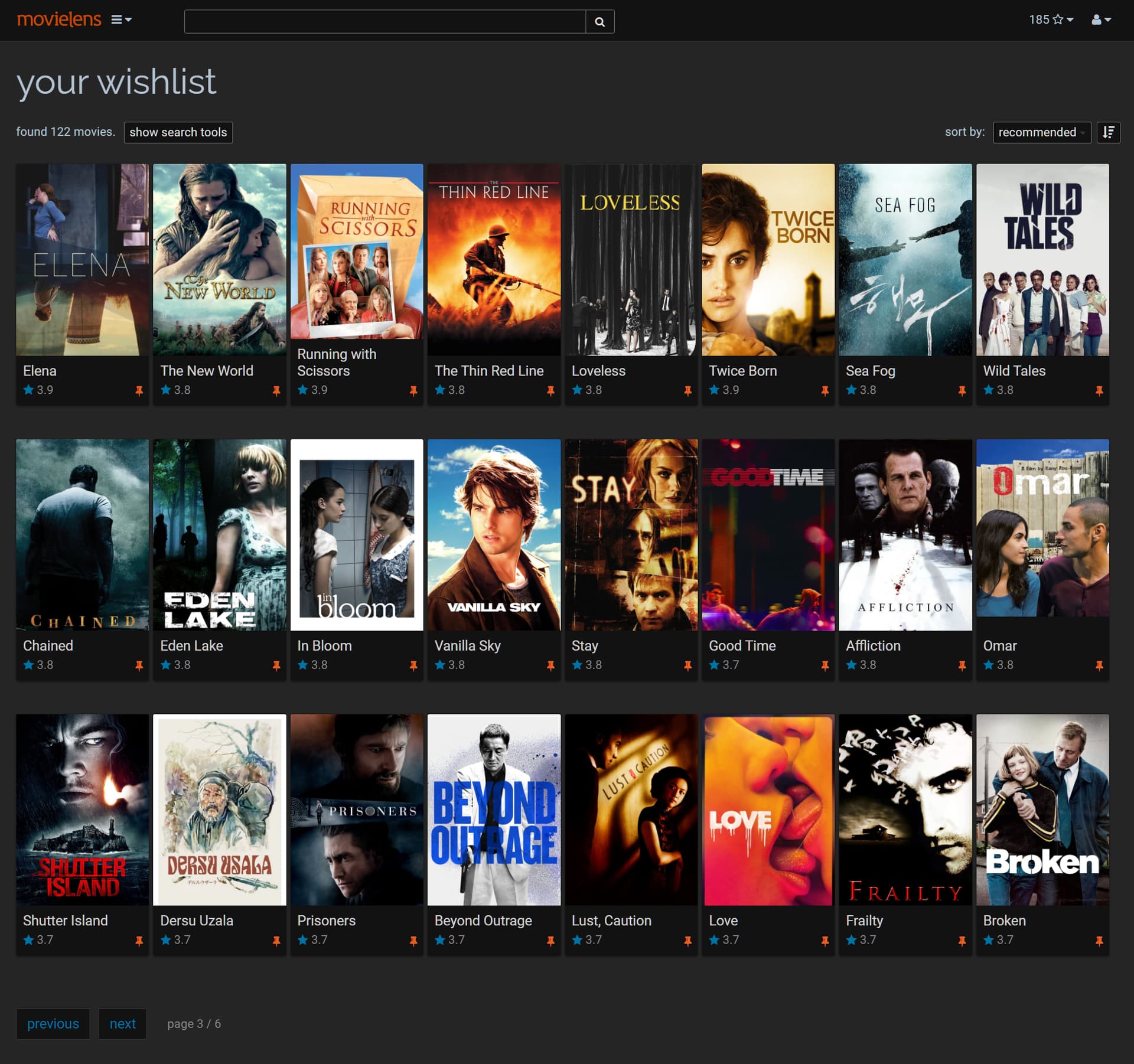The height and width of the screenshot is (1064, 1134).
Task: Toggle wishlist pin on Dersu Uzala
Action: (276, 941)
